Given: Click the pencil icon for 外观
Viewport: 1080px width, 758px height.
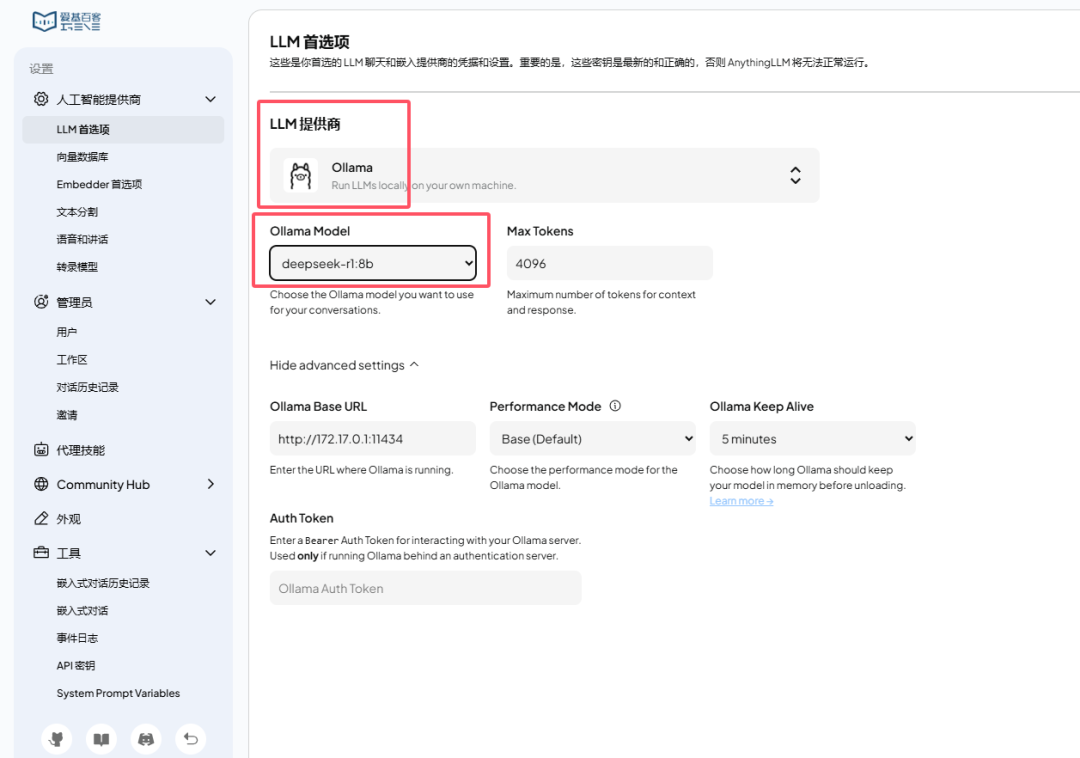Looking at the screenshot, I should (x=41, y=518).
